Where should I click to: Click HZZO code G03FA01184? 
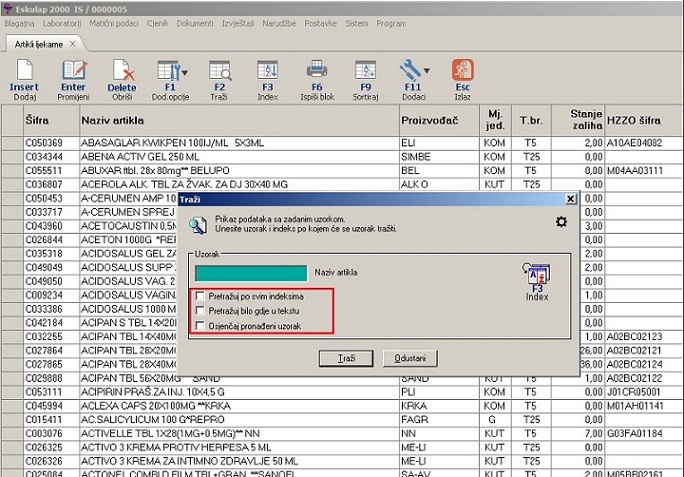(634, 434)
